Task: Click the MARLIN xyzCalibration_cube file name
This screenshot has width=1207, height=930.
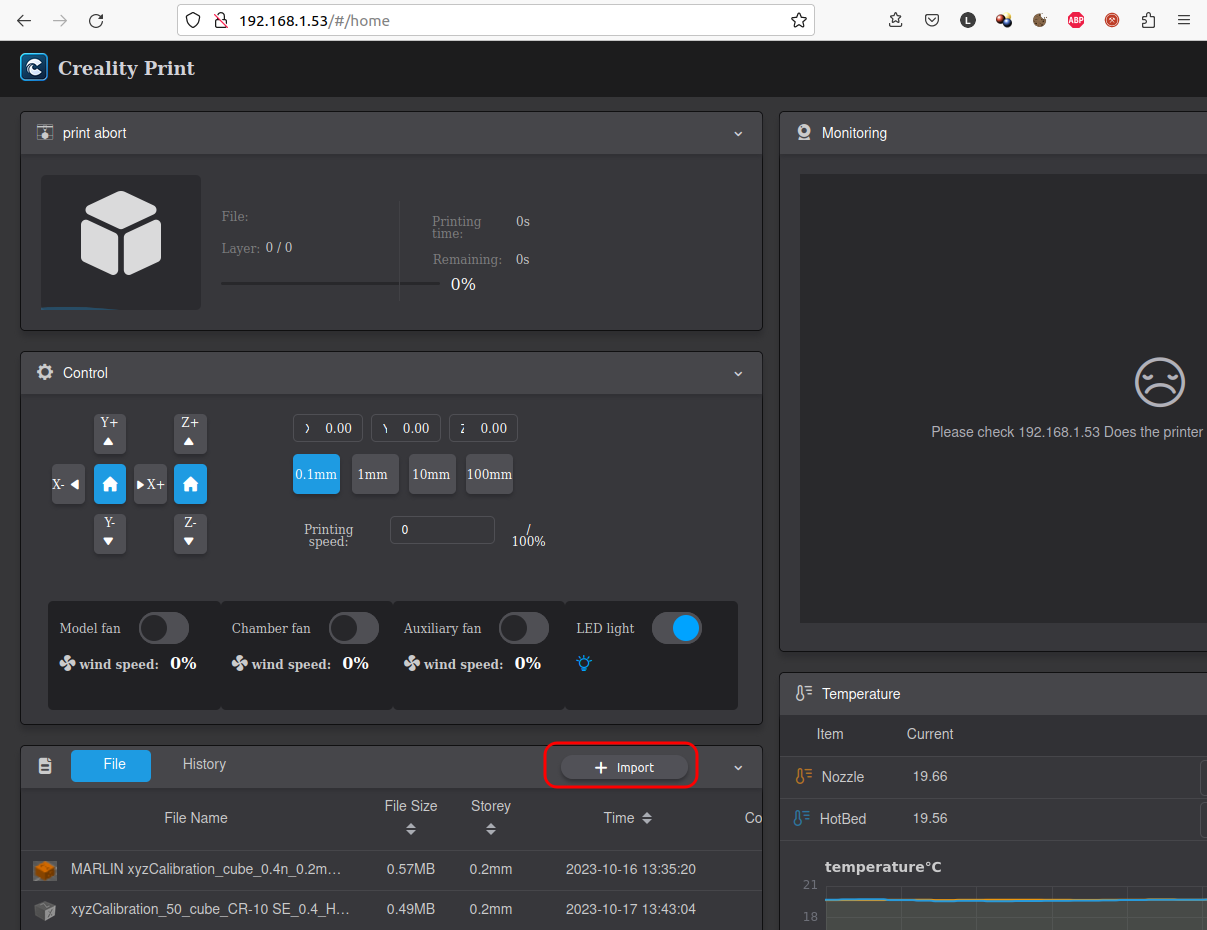Action: (x=207, y=869)
